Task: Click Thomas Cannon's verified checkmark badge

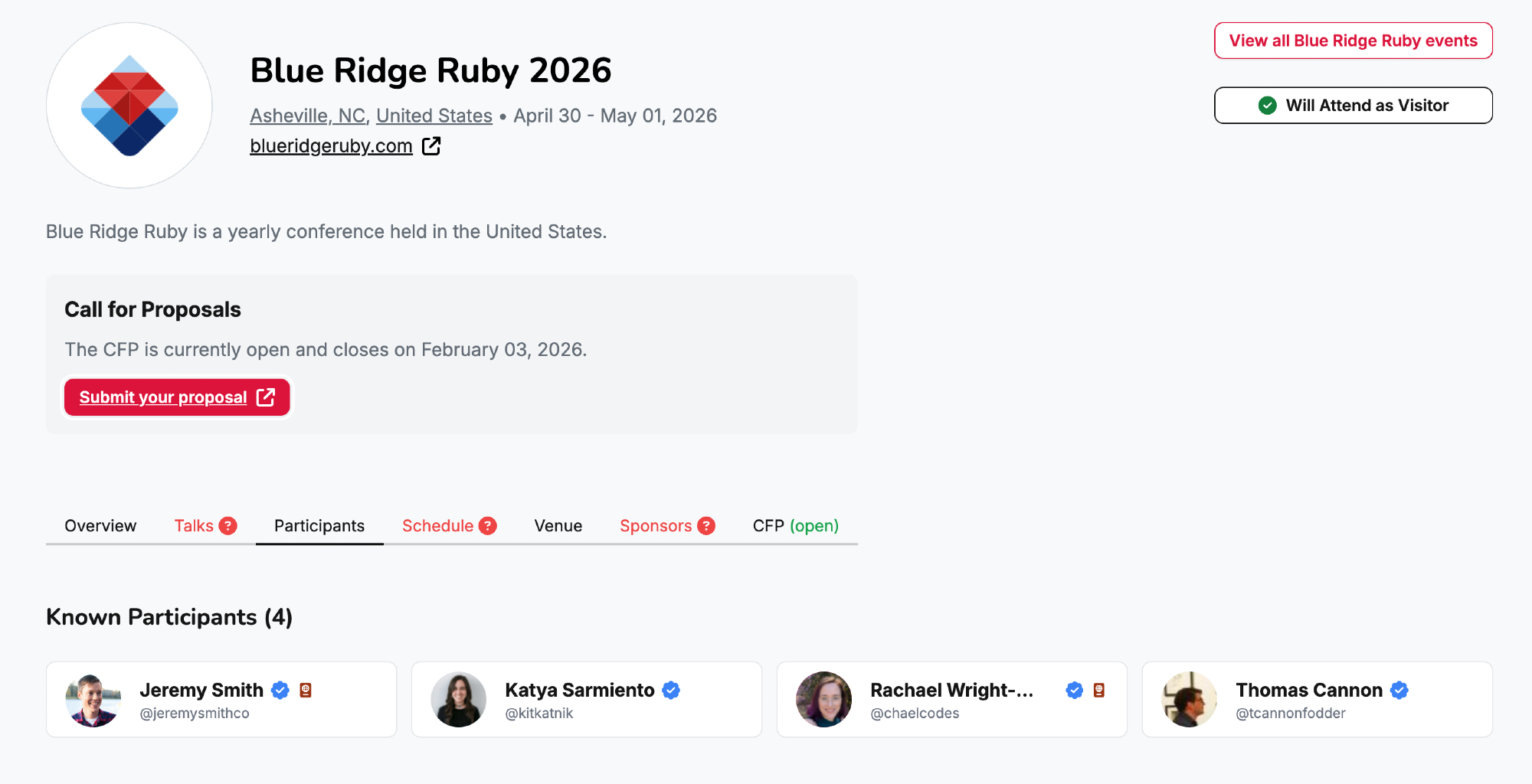Action: 1399,691
